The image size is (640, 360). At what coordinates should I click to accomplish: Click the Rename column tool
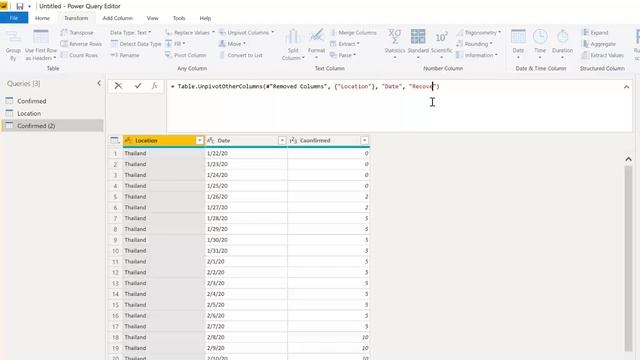pos(125,55)
